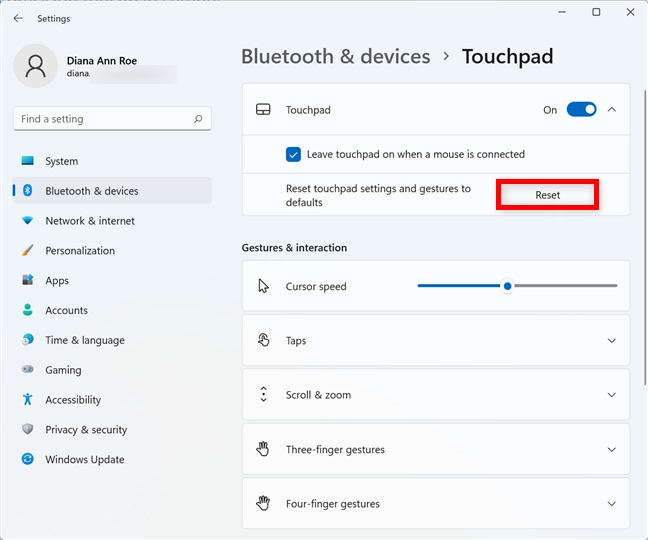Expand the Scroll & zoom chevron

click(x=612, y=395)
